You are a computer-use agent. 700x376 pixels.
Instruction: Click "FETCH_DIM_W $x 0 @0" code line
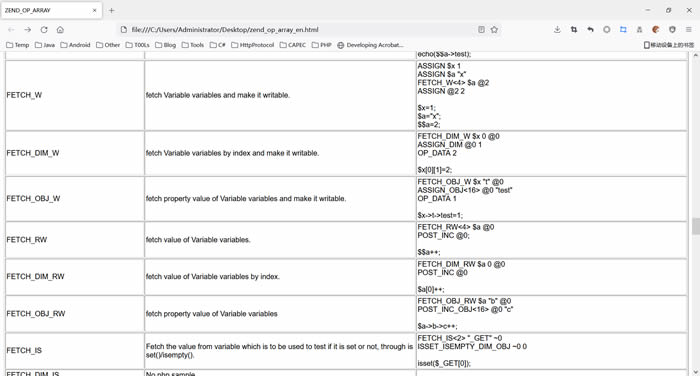point(458,136)
